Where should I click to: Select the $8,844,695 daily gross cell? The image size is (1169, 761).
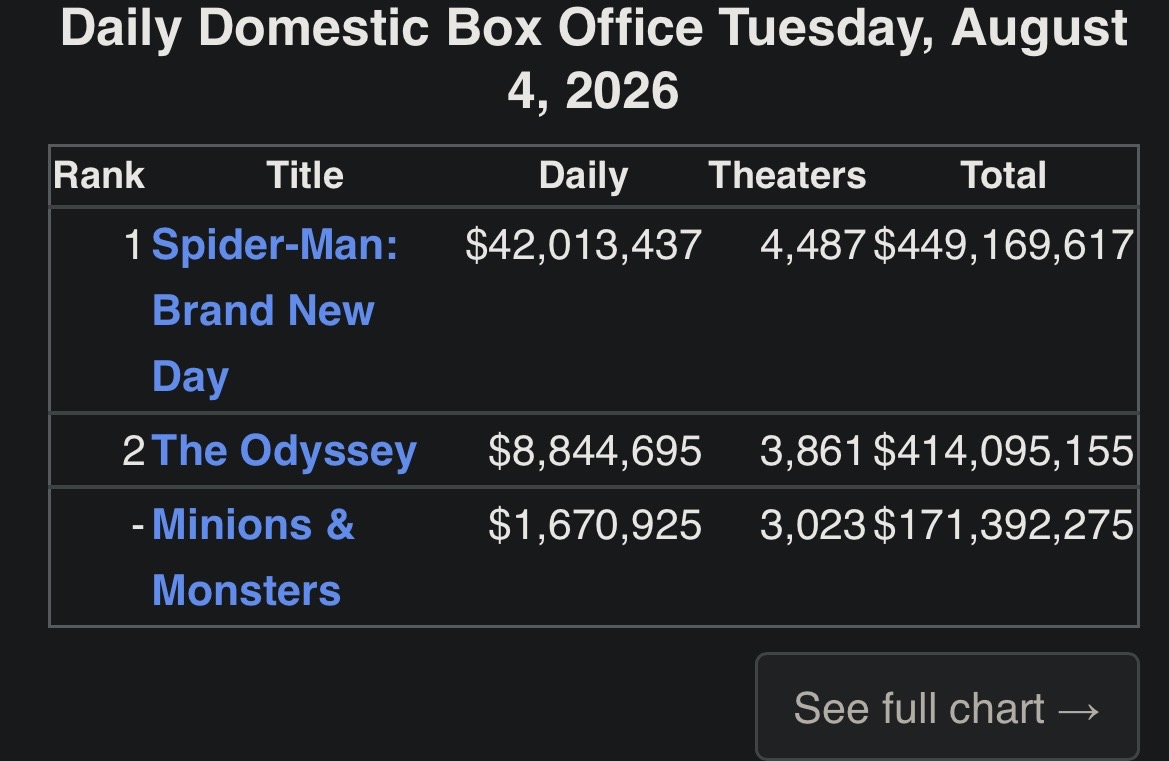click(x=595, y=451)
